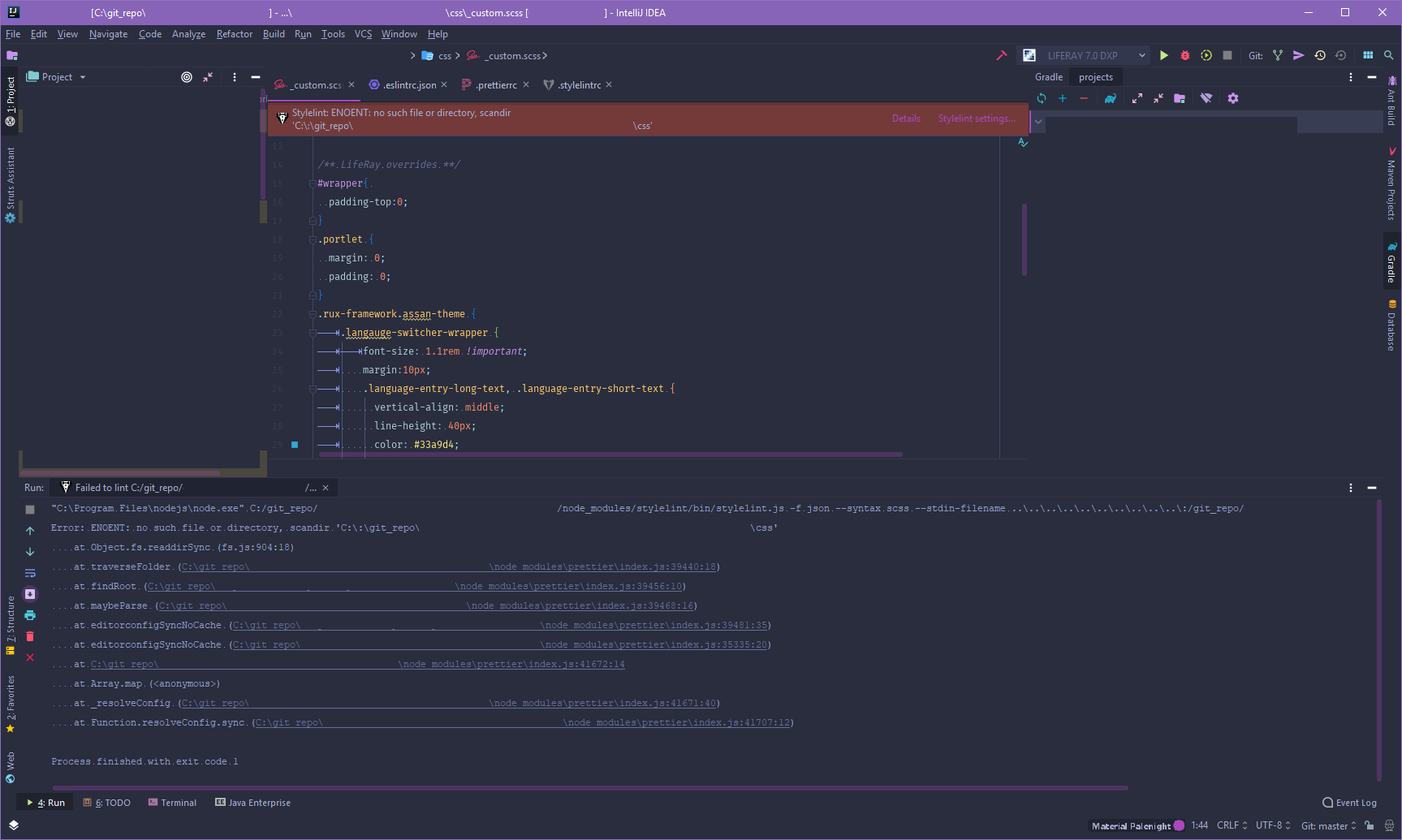Click Material Palenight theme indicator

point(1137,825)
